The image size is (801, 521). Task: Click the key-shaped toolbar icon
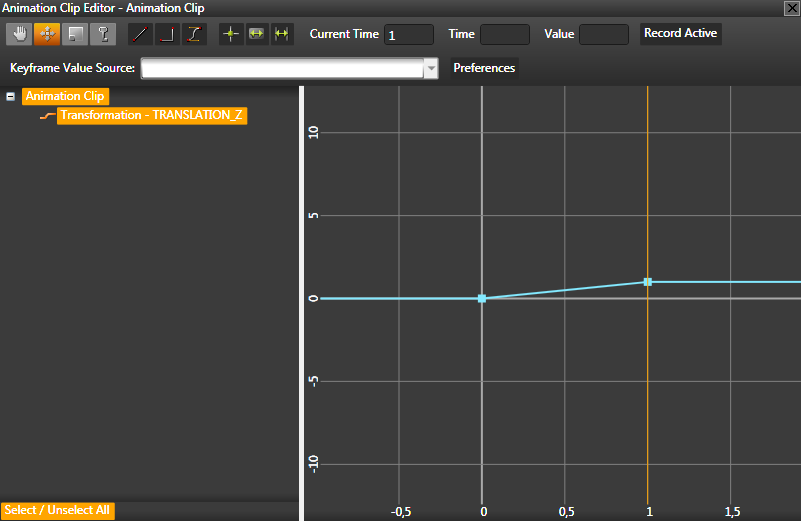tap(103, 34)
